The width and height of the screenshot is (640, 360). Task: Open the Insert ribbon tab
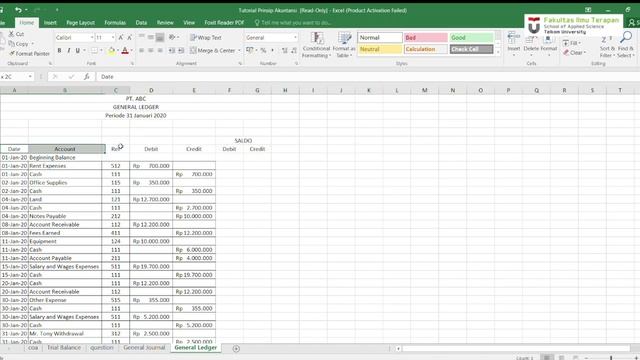pyautogui.click(x=50, y=22)
